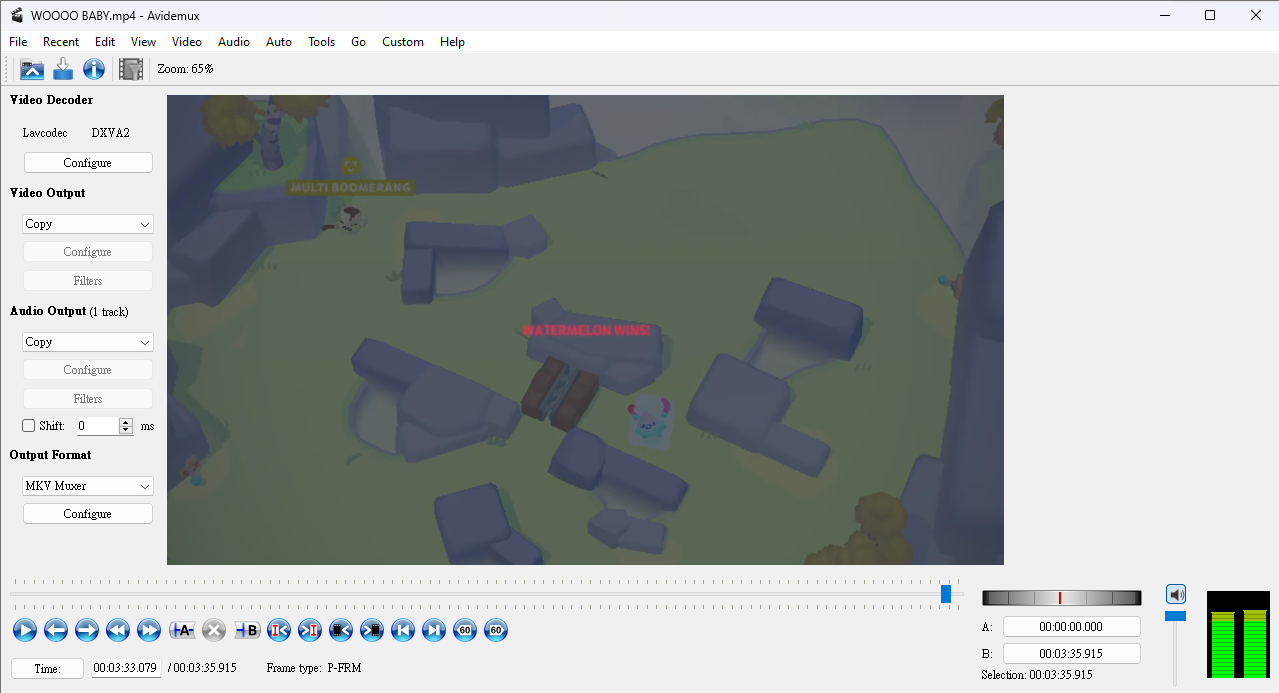Click the audio level VU meter

coord(1238,634)
